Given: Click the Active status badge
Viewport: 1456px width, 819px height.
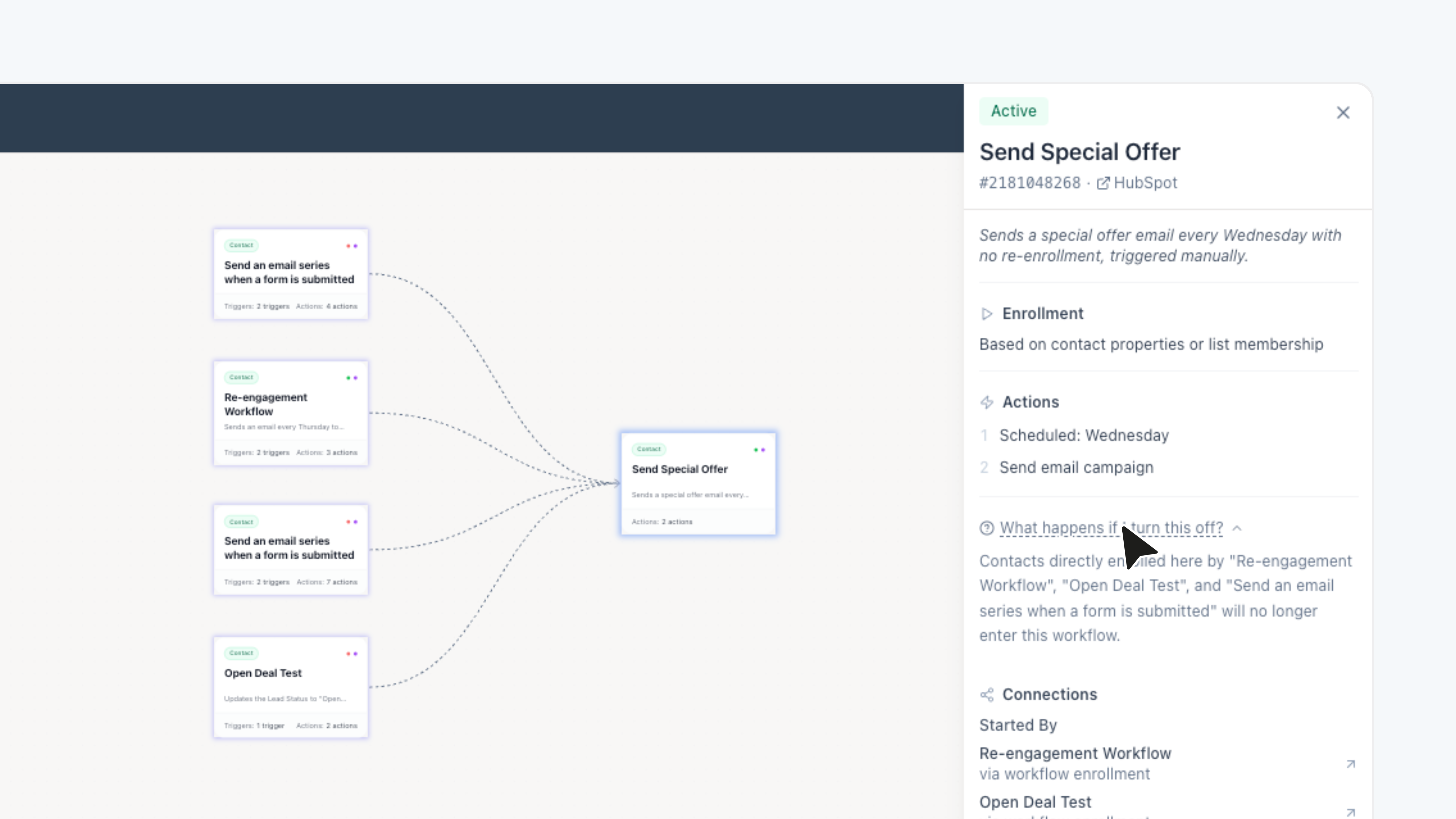Looking at the screenshot, I should [x=1013, y=111].
